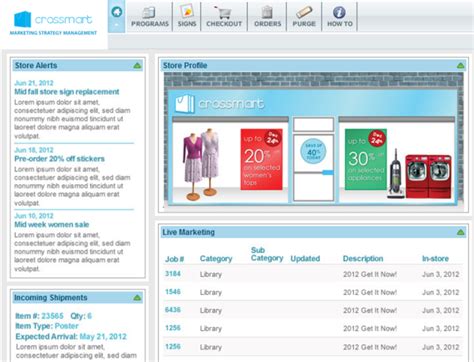The height and width of the screenshot is (362, 474).
Task: Sort by Description column header
Action: point(363,258)
